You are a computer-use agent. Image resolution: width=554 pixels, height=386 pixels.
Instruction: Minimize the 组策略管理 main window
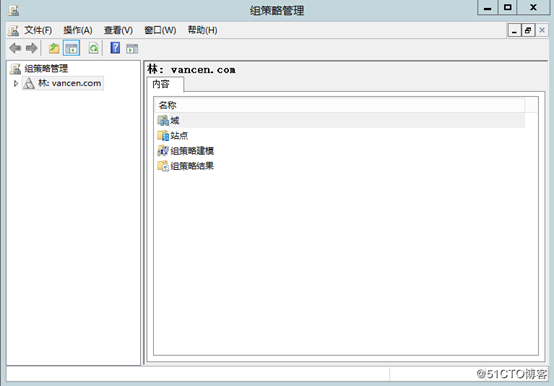(x=488, y=7)
